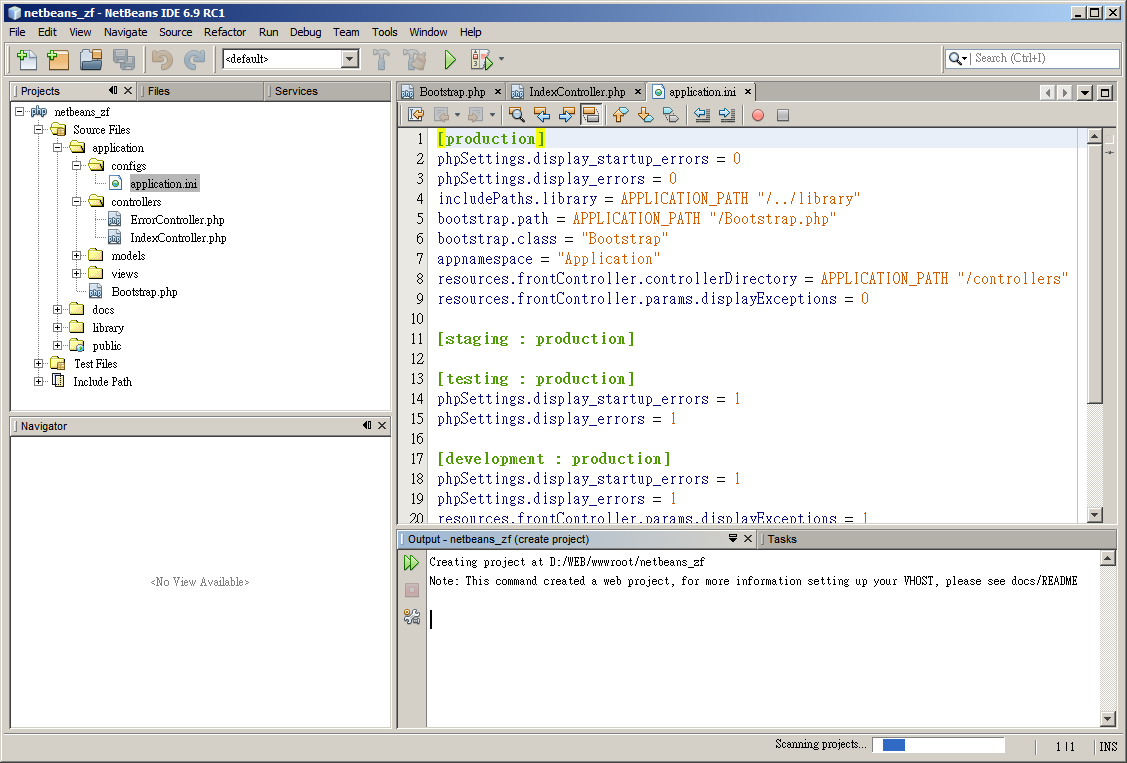Select application.ini in the project tree
This screenshot has width=1127, height=763.
[x=163, y=184]
